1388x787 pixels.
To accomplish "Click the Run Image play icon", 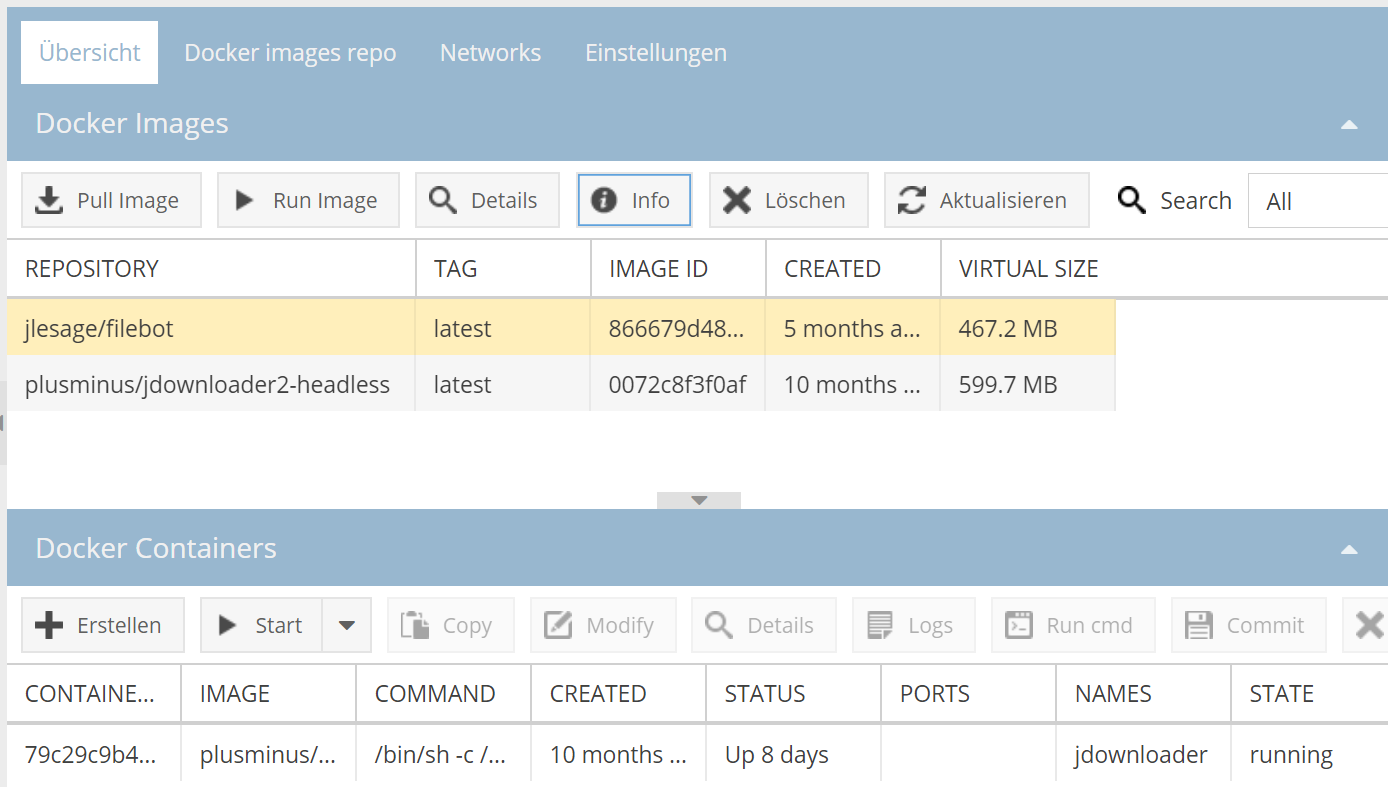I will coord(244,200).
